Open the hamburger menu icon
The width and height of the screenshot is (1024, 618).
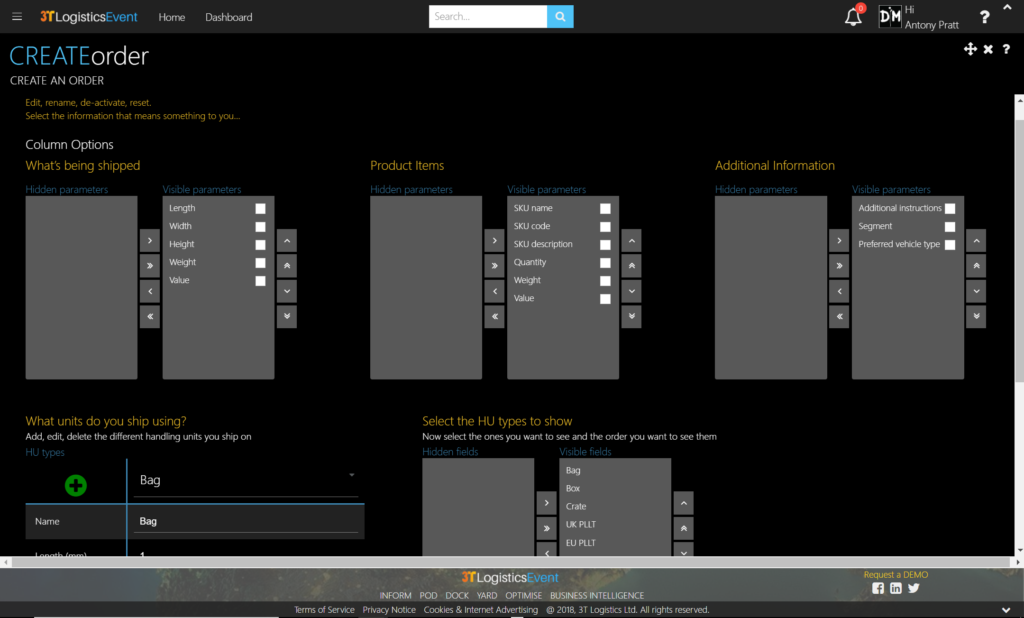17,17
